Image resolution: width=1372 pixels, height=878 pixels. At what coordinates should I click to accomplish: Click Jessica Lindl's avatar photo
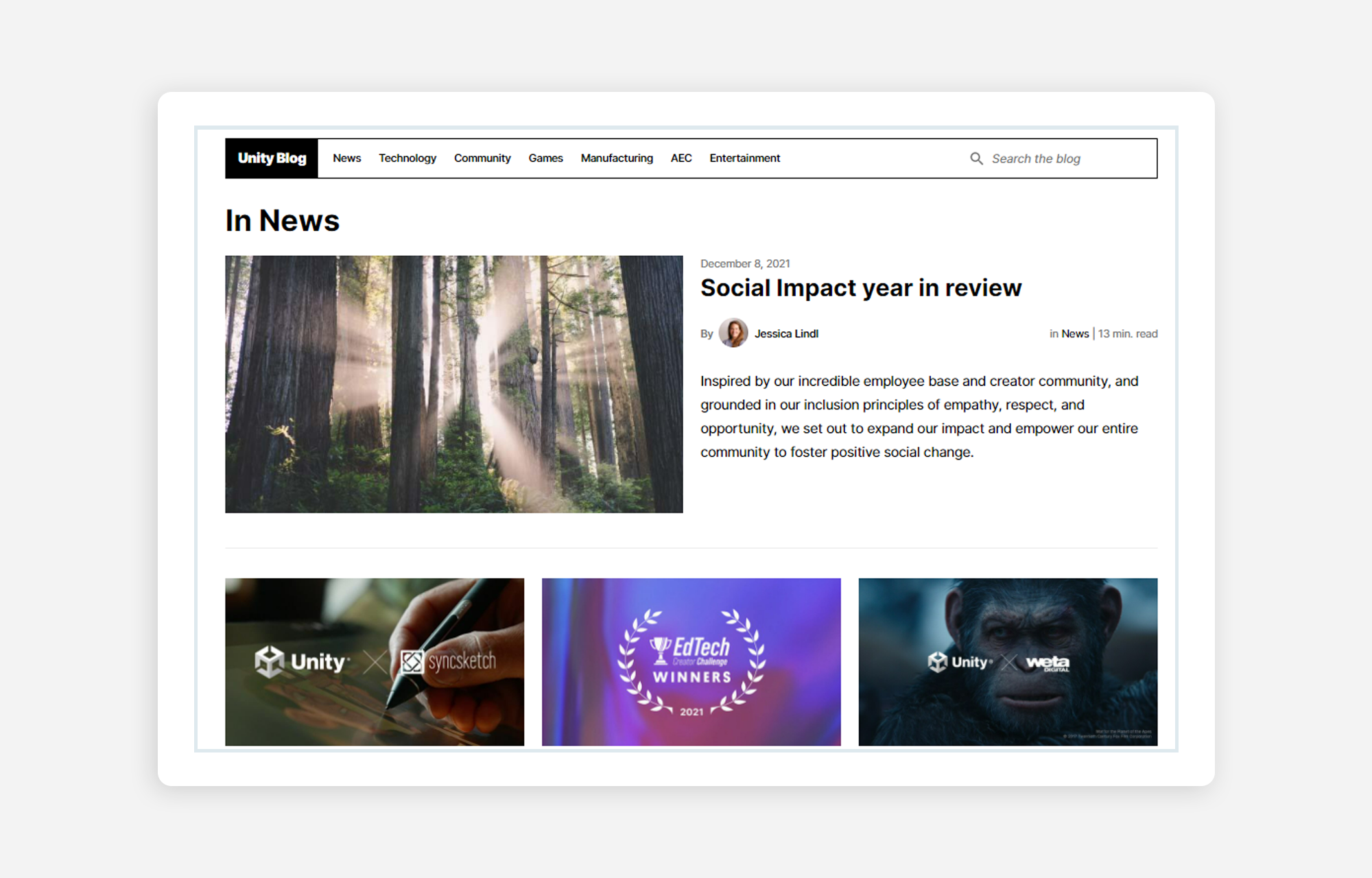[733, 333]
